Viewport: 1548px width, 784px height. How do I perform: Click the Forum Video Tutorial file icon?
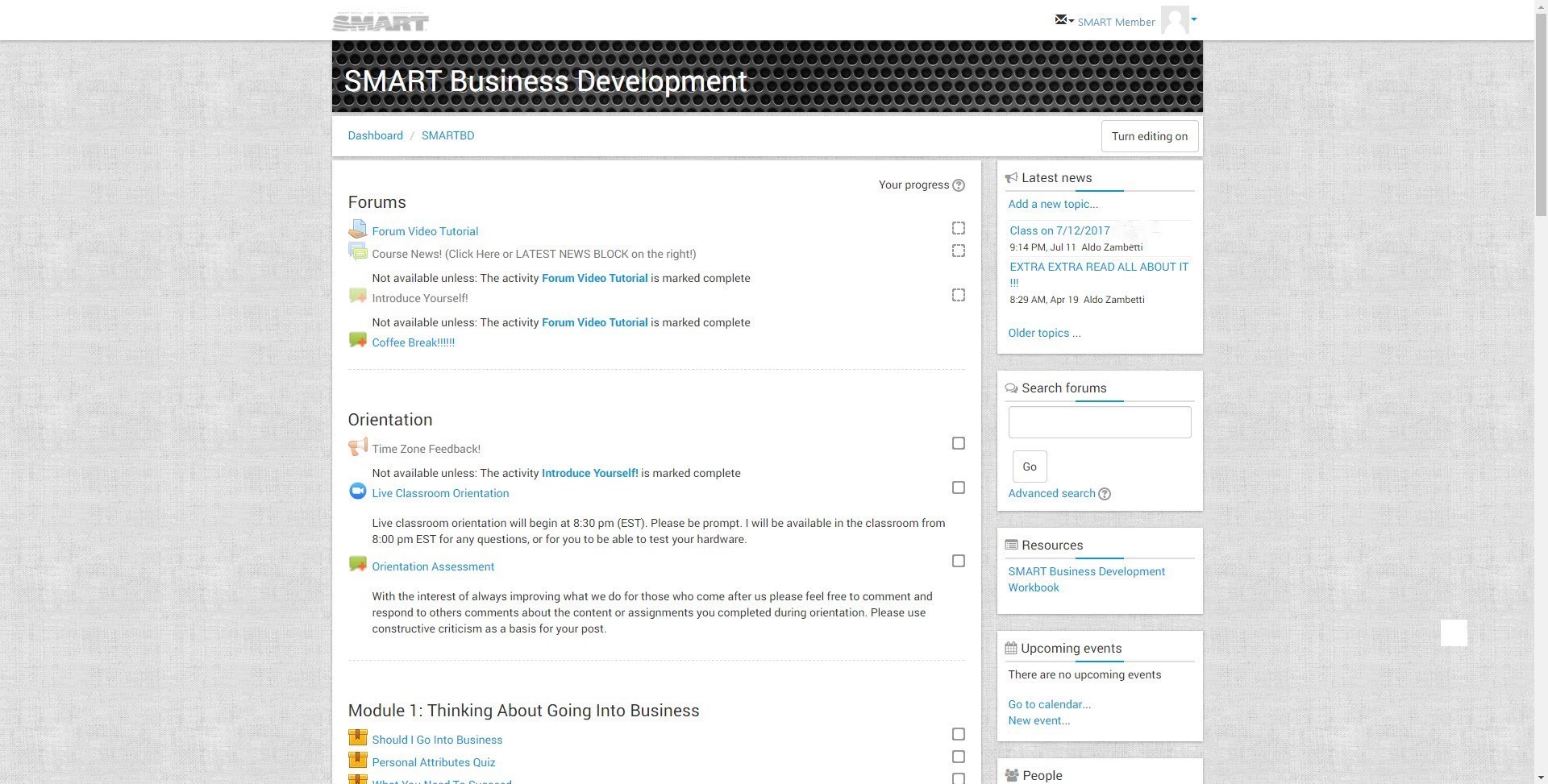(x=357, y=230)
